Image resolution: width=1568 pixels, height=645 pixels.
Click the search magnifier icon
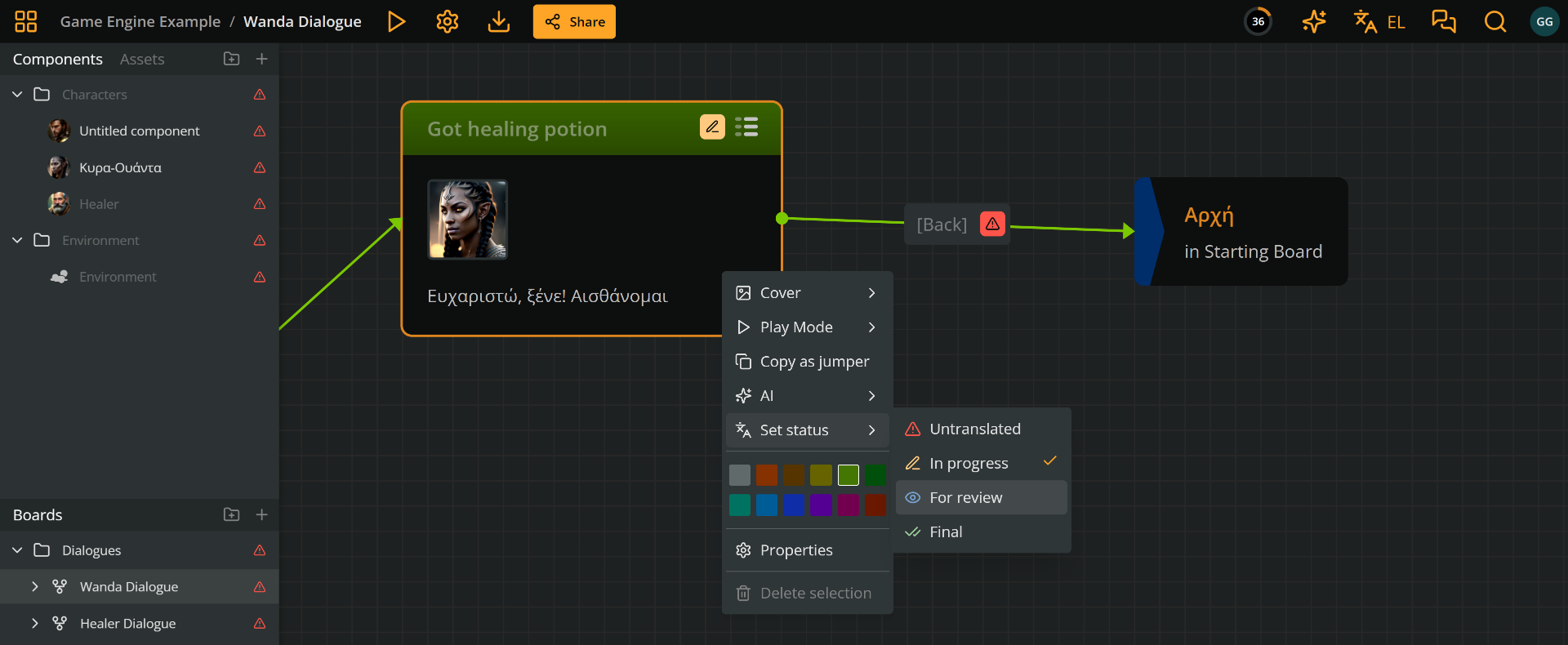point(1494,22)
